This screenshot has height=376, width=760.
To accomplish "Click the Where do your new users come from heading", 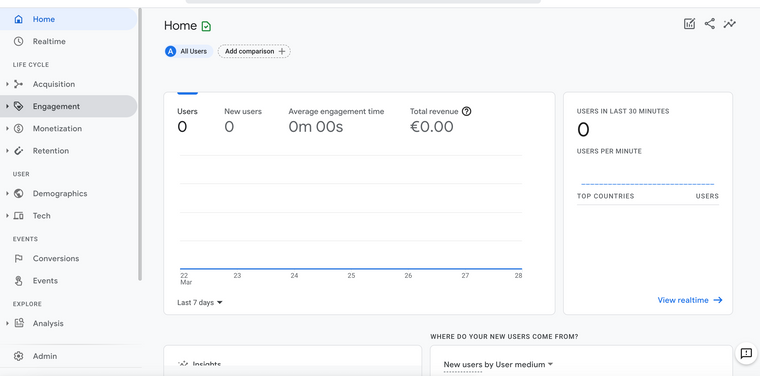I will 504,336.
